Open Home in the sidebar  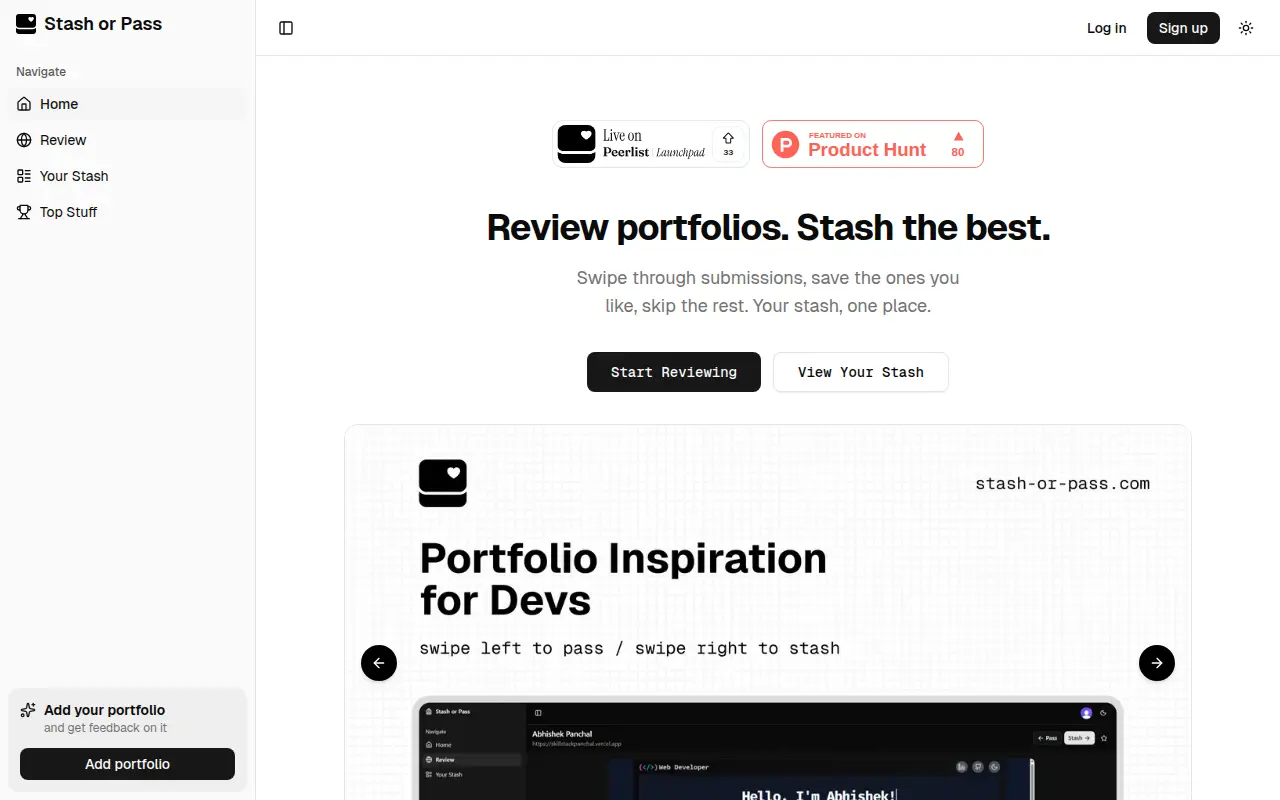(128, 104)
